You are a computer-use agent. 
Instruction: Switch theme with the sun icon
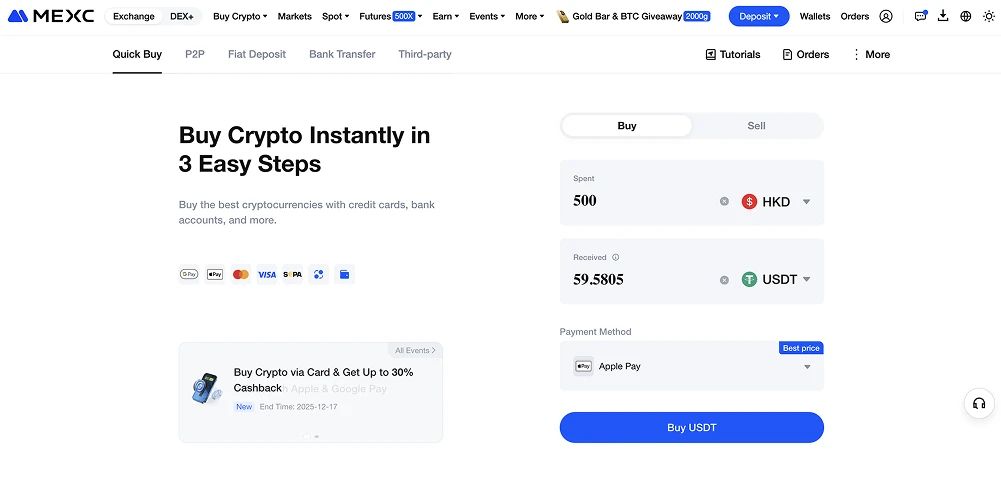[x=989, y=17]
